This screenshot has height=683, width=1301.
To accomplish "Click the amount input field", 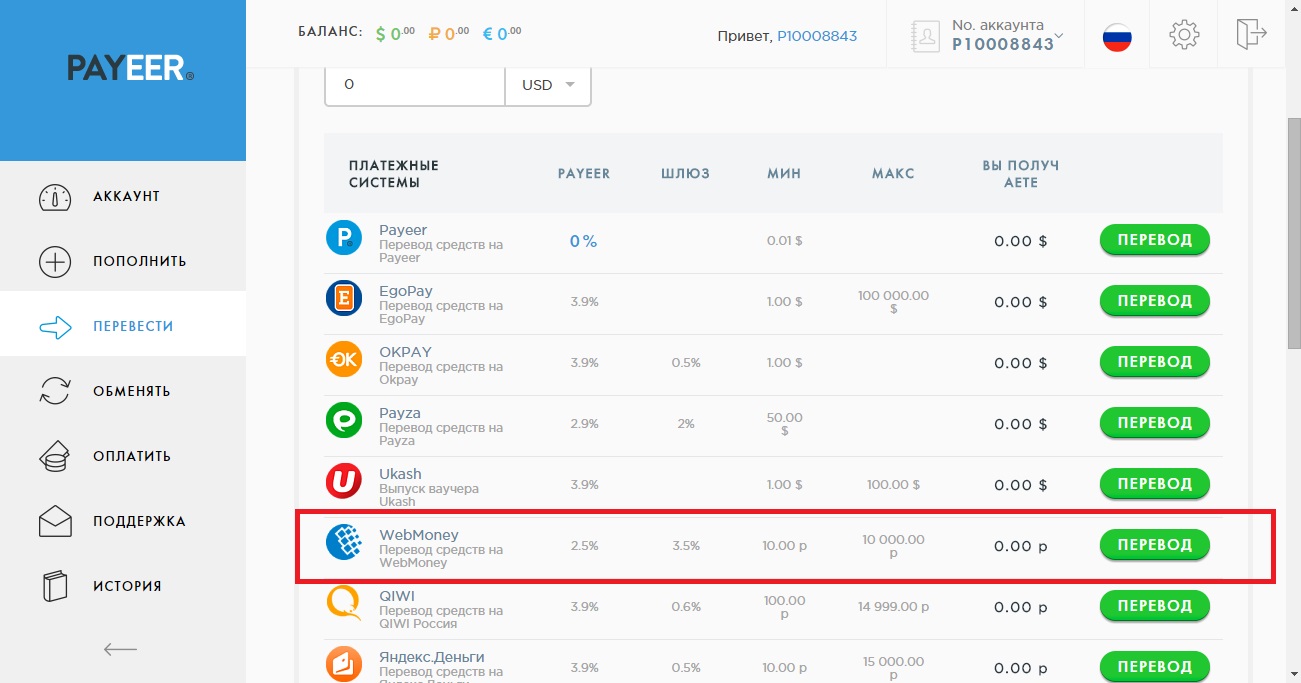I will pos(415,85).
